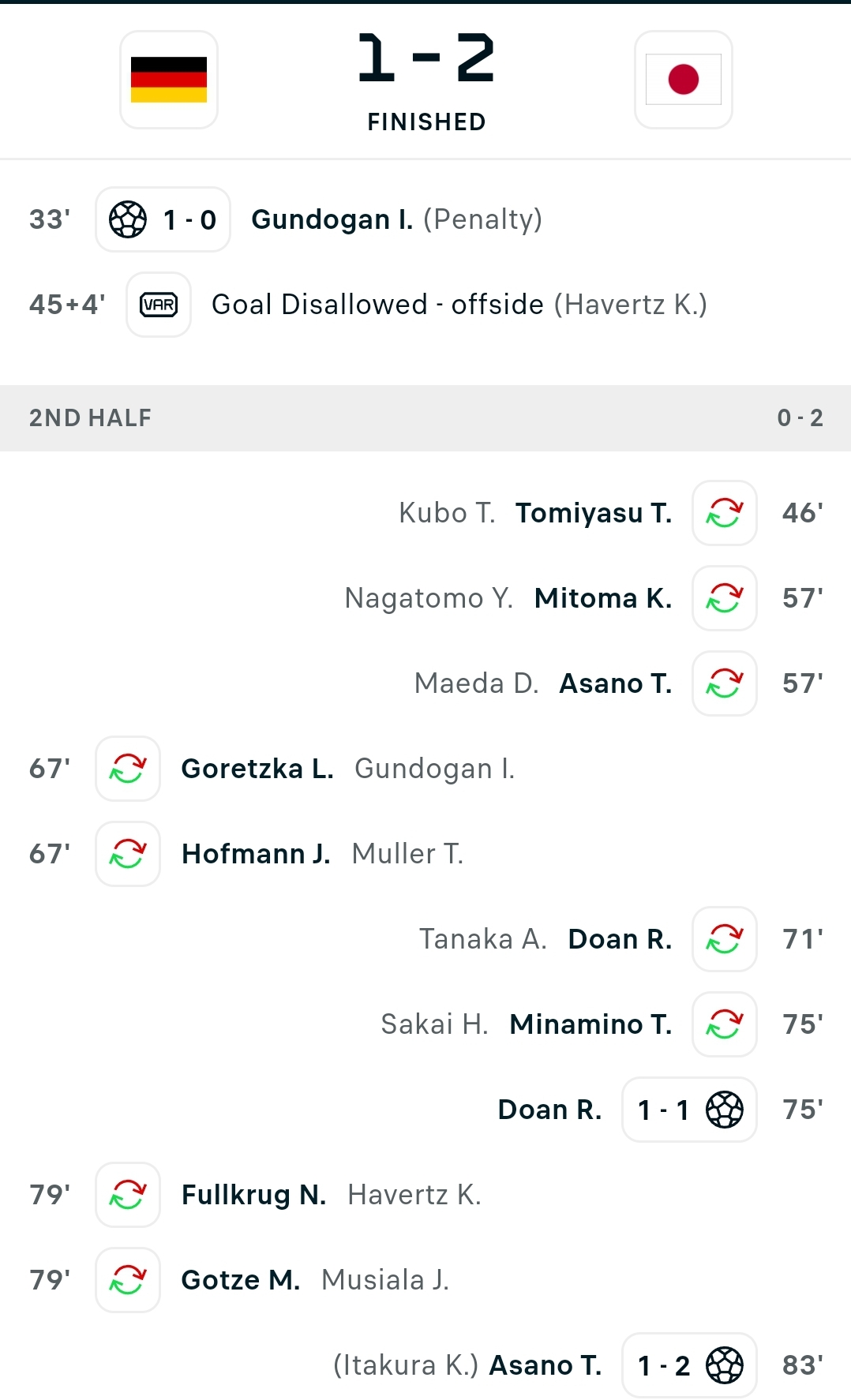Open Minamino T. player name
851x1400 pixels.
click(591, 1024)
